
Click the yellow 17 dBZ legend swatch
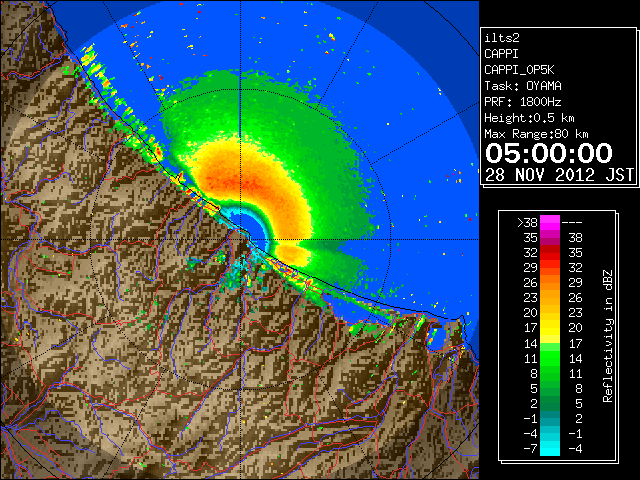point(550,328)
